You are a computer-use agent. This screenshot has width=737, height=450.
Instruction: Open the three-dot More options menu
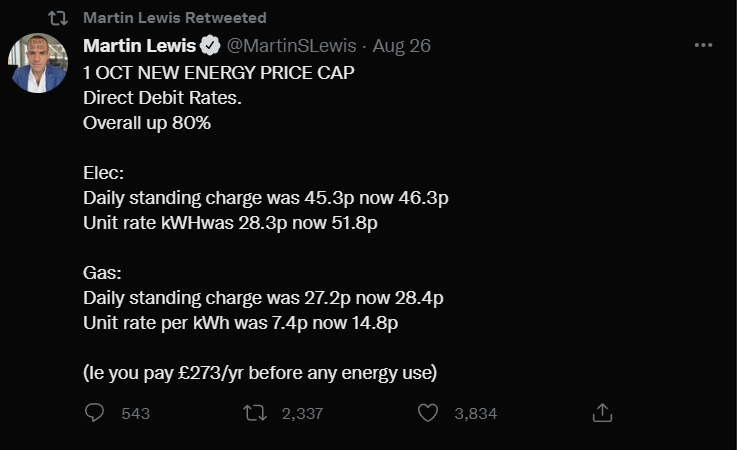coord(703,46)
